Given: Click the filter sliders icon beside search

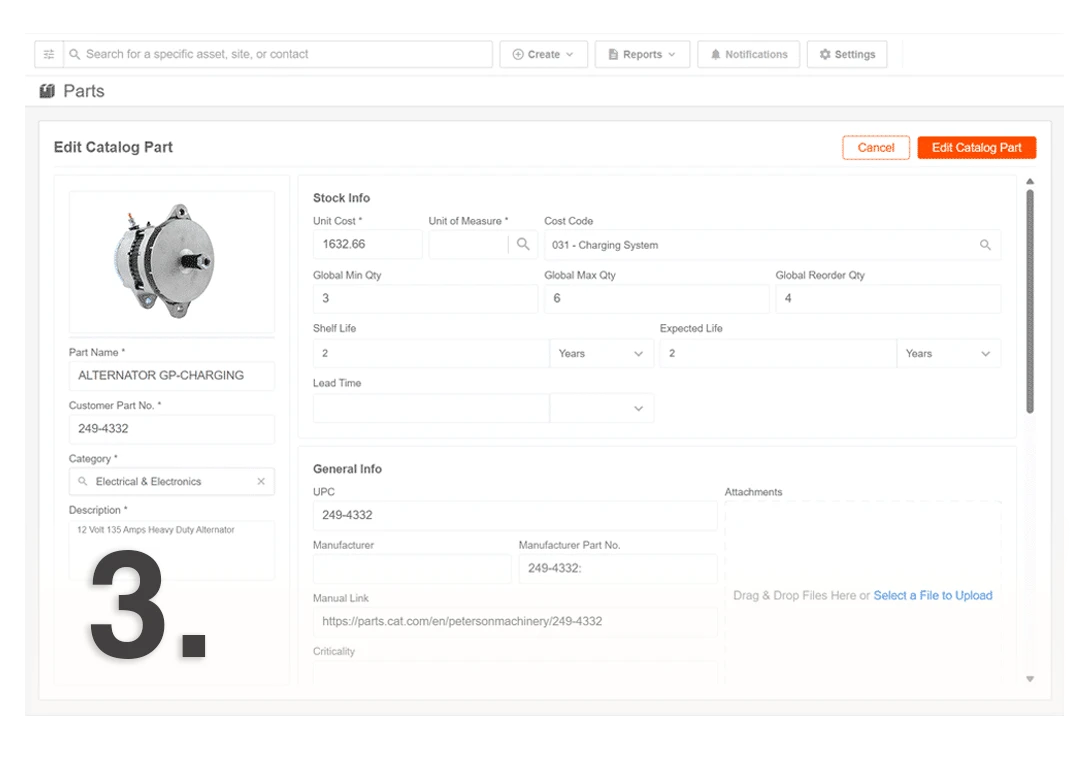Looking at the screenshot, I should pyautogui.click(x=49, y=55).
